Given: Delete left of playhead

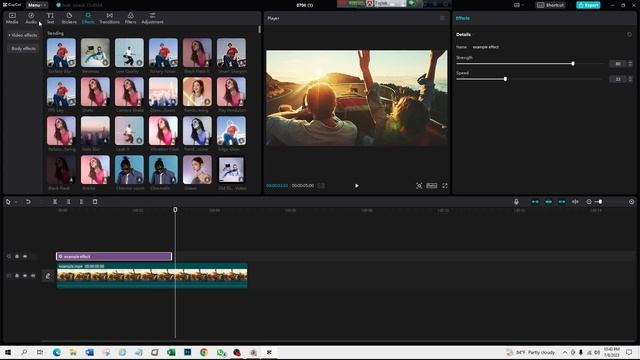Looking at the screenshot, I should tap(68, 202).
